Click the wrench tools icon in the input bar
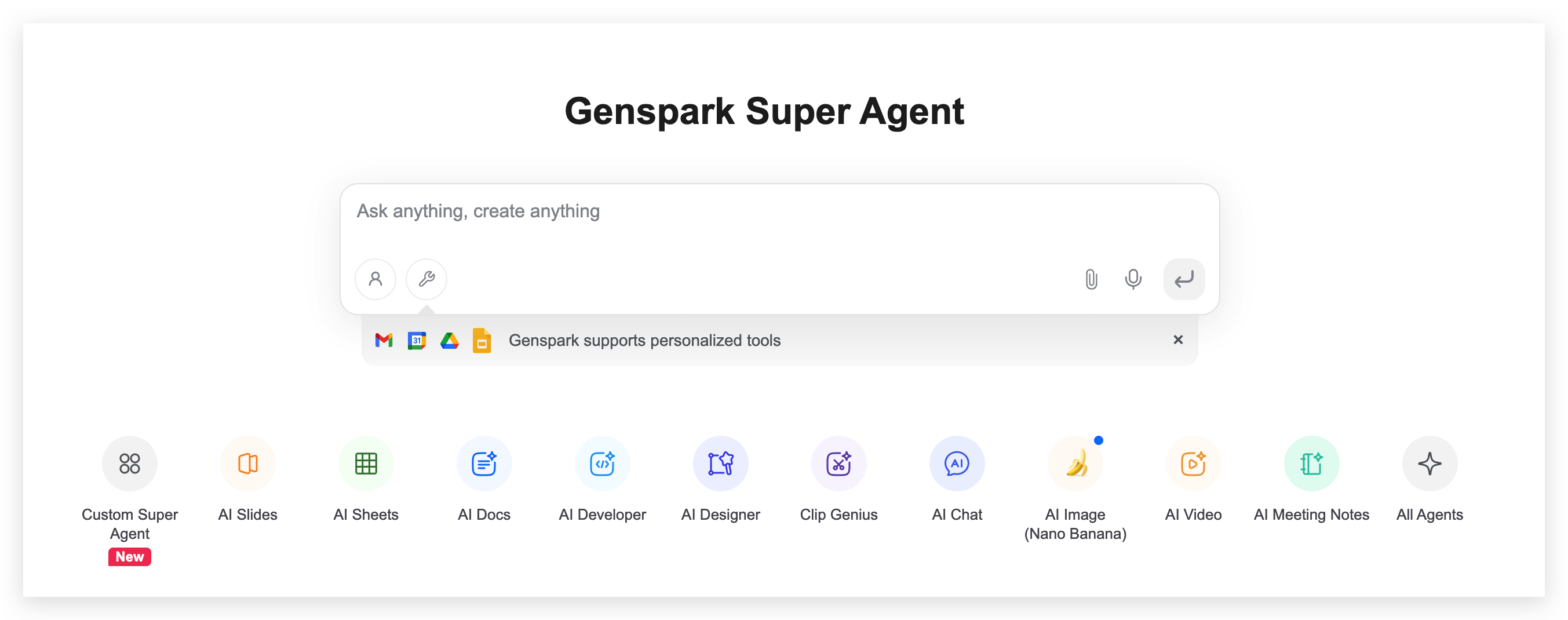This screenshot has height=620, width=1568. tap(425, 279)
